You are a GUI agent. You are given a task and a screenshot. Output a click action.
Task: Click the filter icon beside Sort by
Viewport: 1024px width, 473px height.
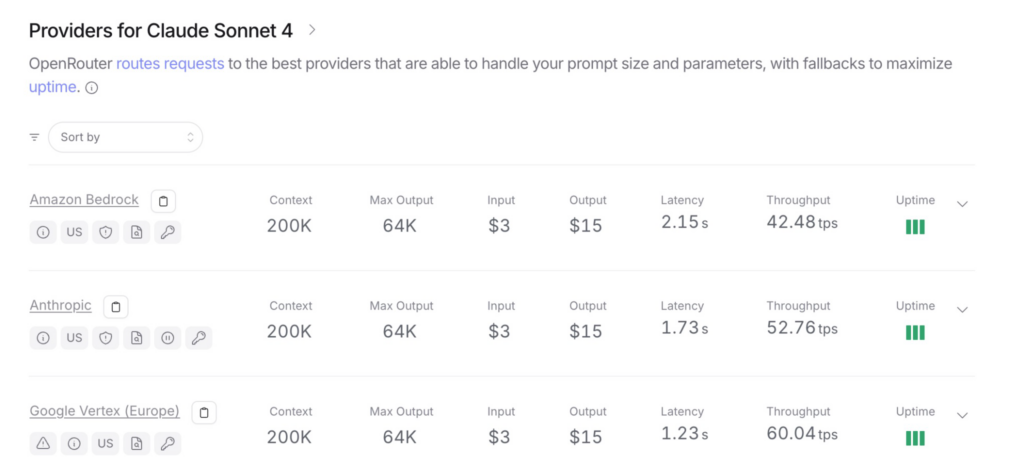tap(35, 137)
